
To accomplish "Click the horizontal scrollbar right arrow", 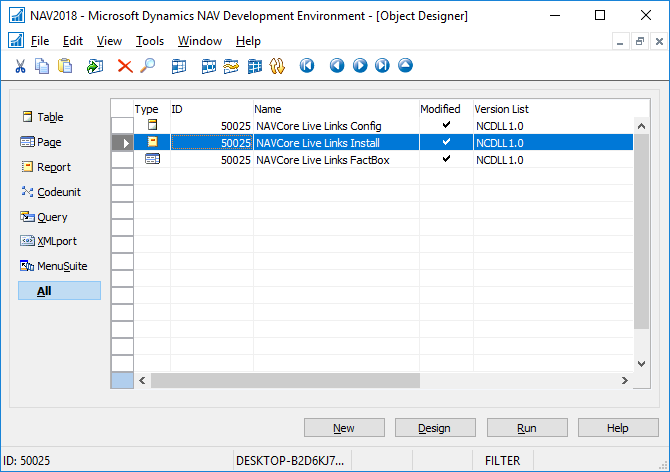I will click(x=625, y=380).
